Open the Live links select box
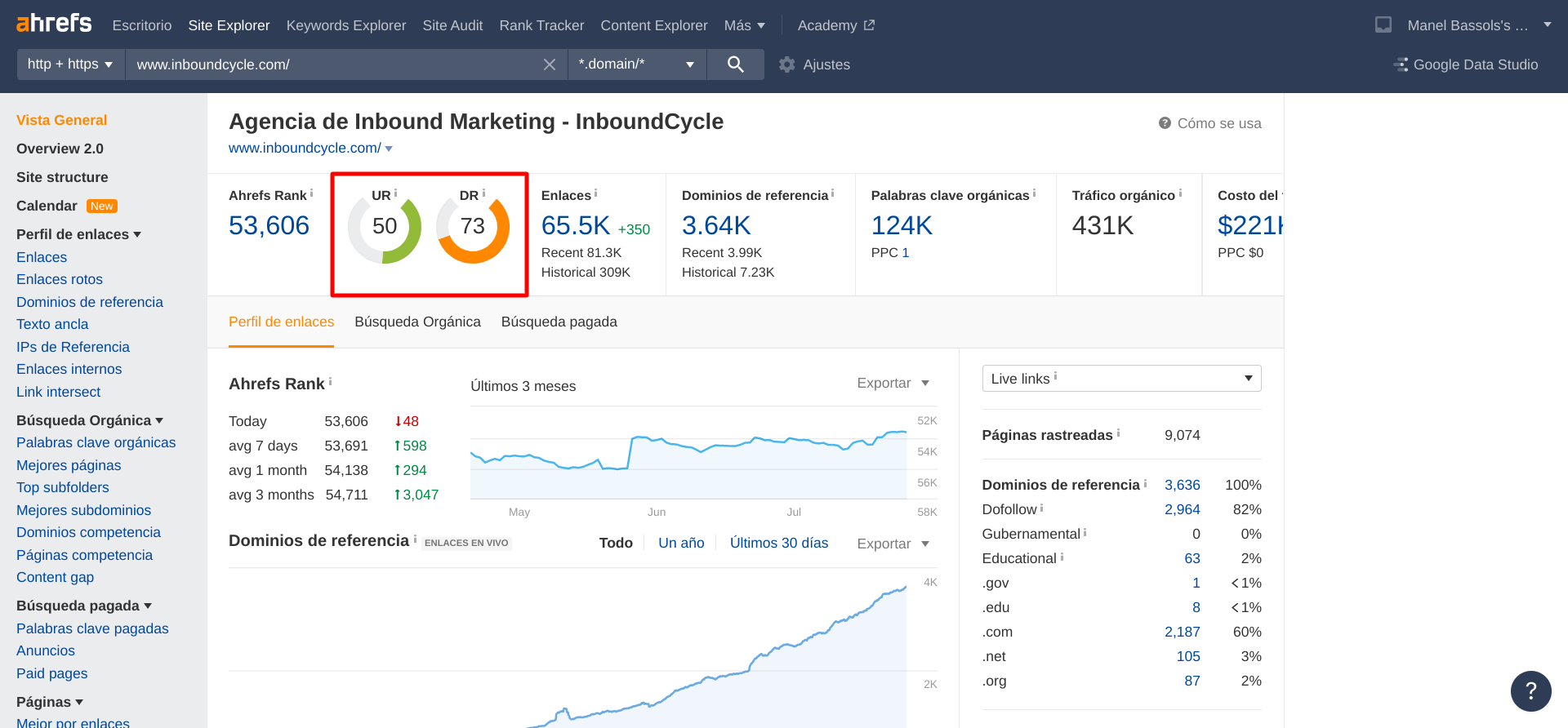Image resolution: width=1568 pixels, height=728 pixels. (x=1121, y=379)
